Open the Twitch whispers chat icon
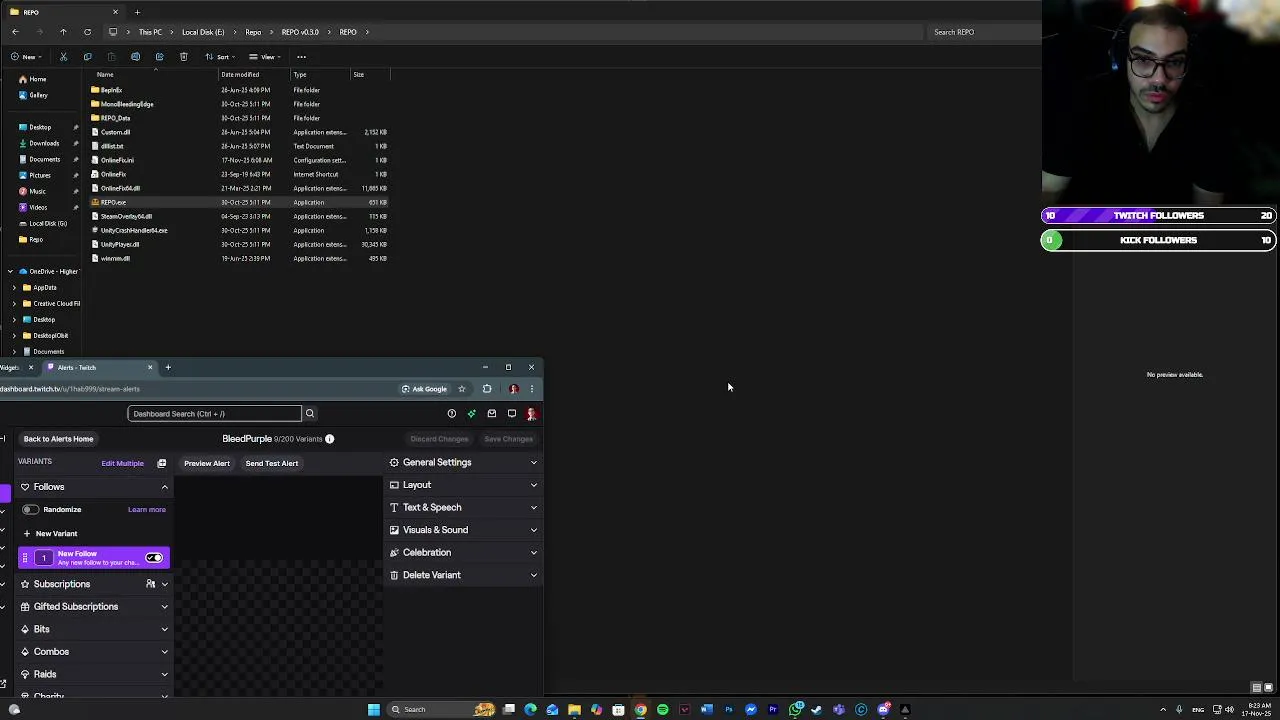The height and width of the screenshot is (720, 1280). [x=512, y=414]
